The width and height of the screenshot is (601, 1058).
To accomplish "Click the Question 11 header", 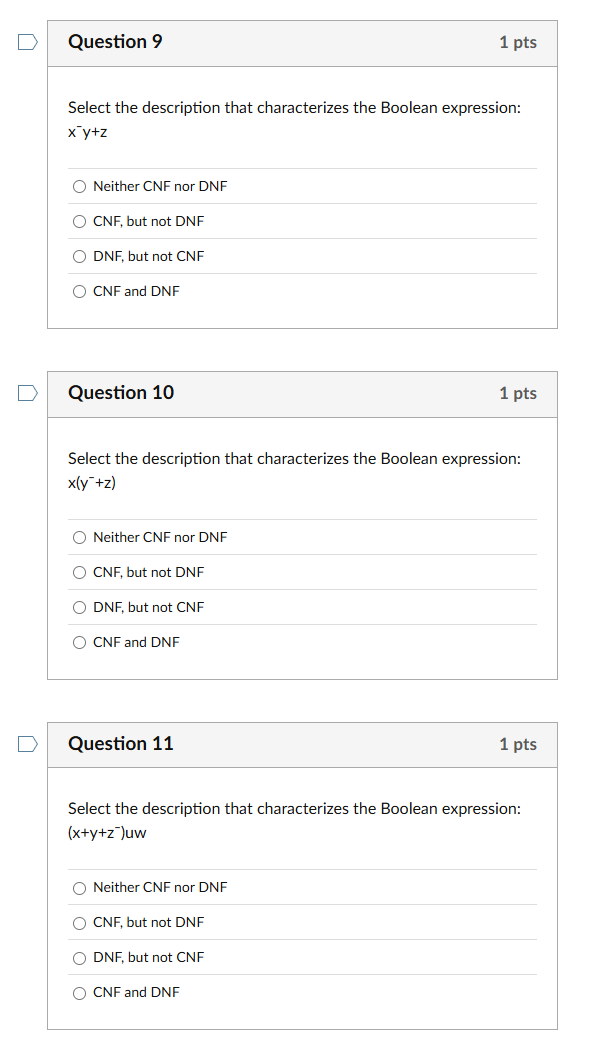I will coord(120,743).
